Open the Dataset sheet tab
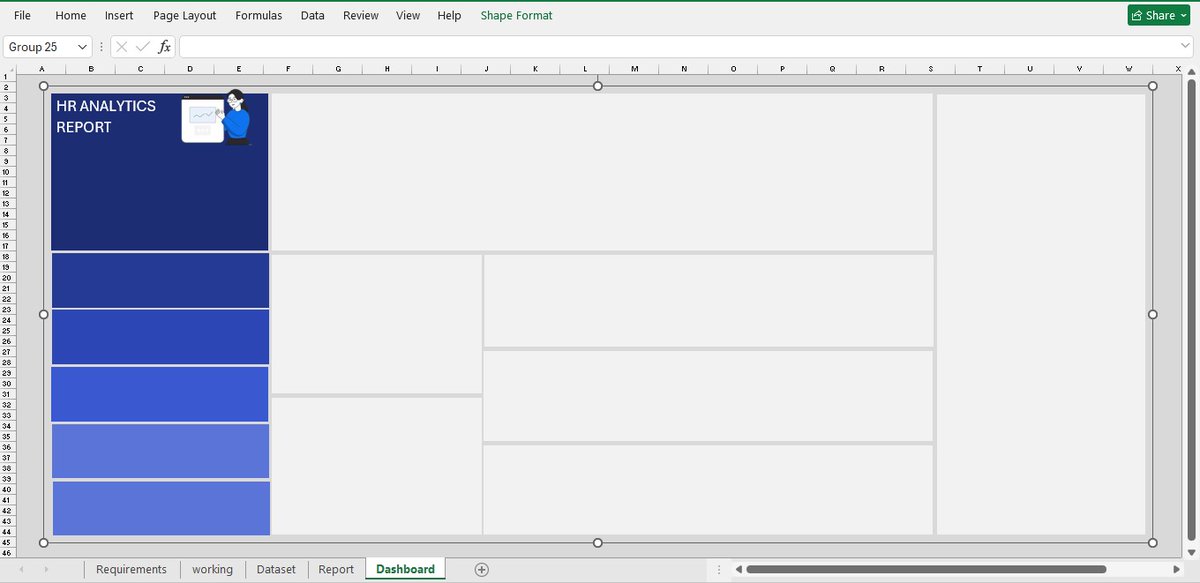This screenshot has height=583, width=1200. 276,568
